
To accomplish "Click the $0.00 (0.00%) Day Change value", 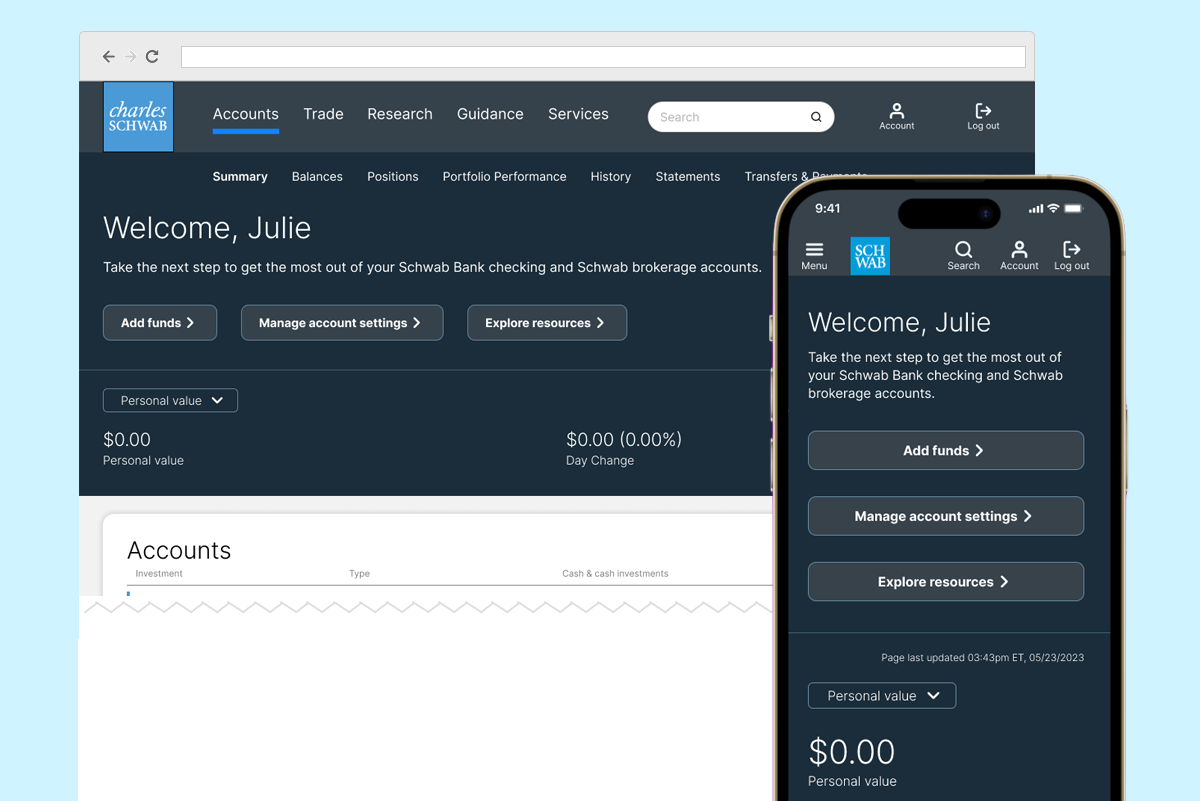I will (624, 440).
